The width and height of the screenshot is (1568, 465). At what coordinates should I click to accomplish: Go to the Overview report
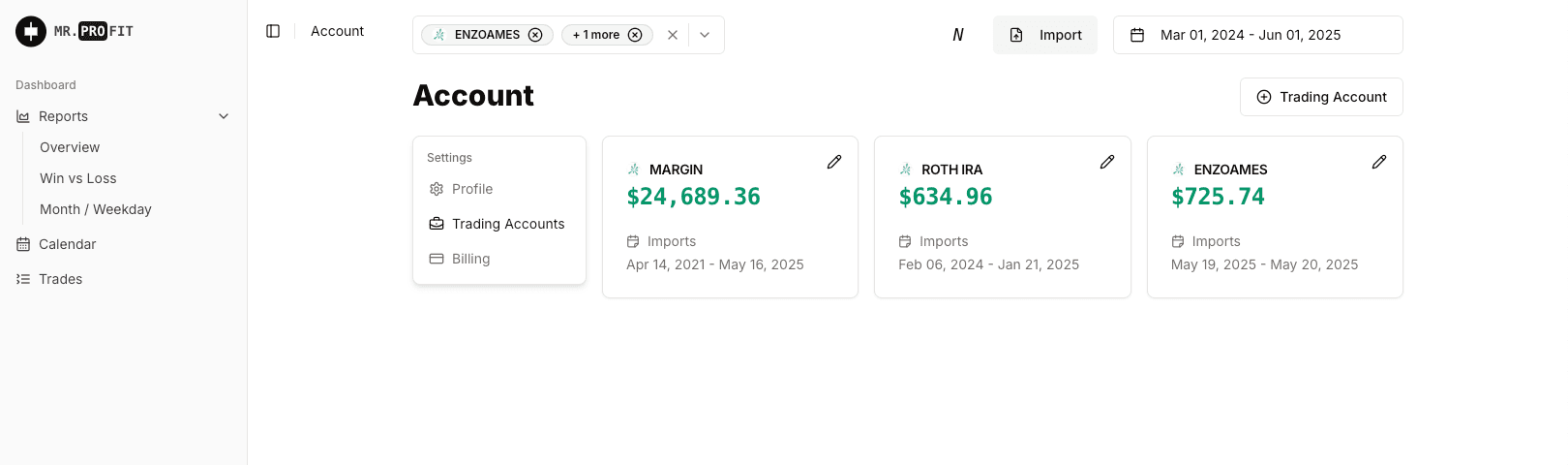[x=70, y=147]
